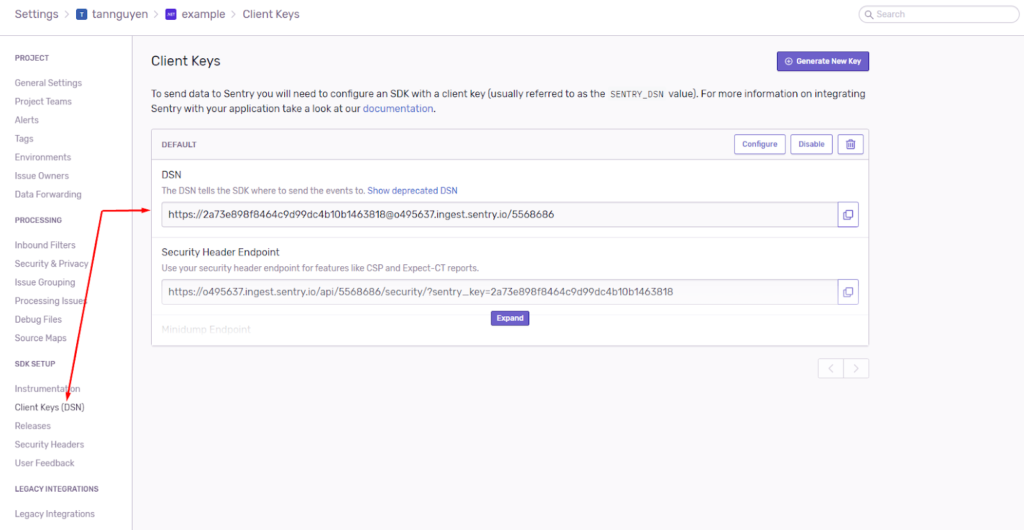Open General Settings in sidebar
1024x530 pixels.
[48, 83]
